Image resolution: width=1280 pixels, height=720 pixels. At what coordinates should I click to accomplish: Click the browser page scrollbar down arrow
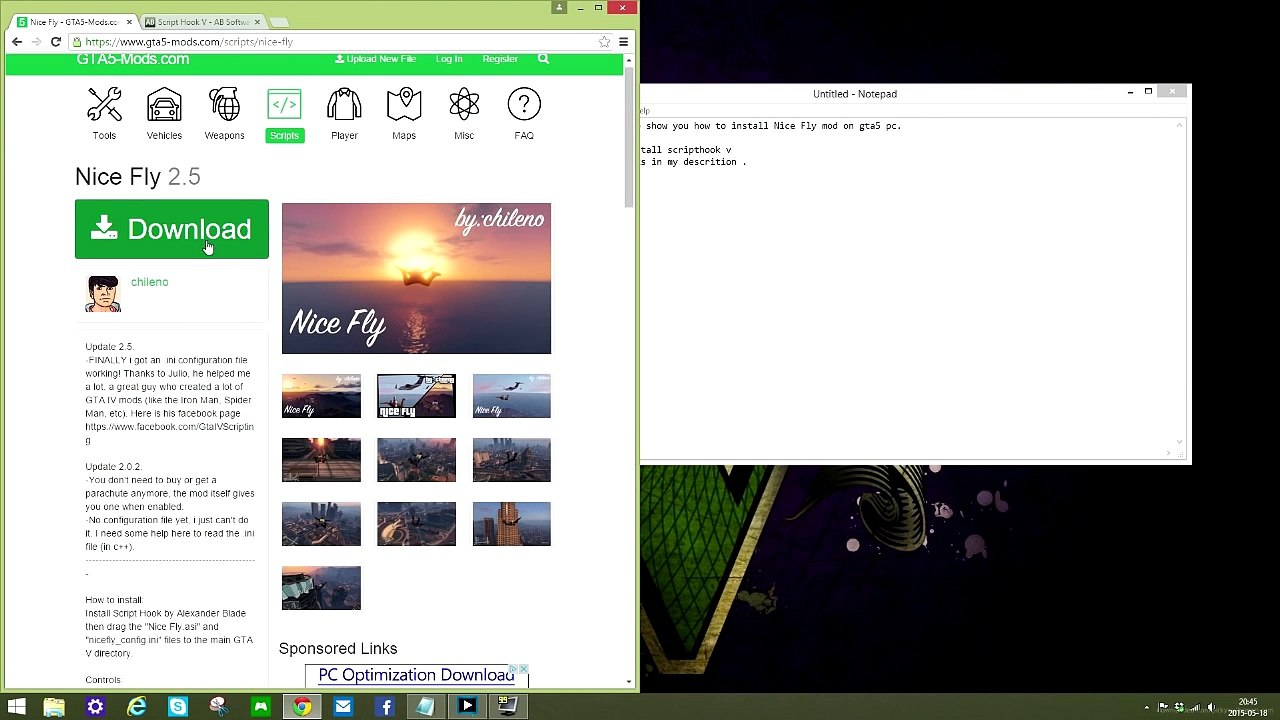click(x=629, y=681)
